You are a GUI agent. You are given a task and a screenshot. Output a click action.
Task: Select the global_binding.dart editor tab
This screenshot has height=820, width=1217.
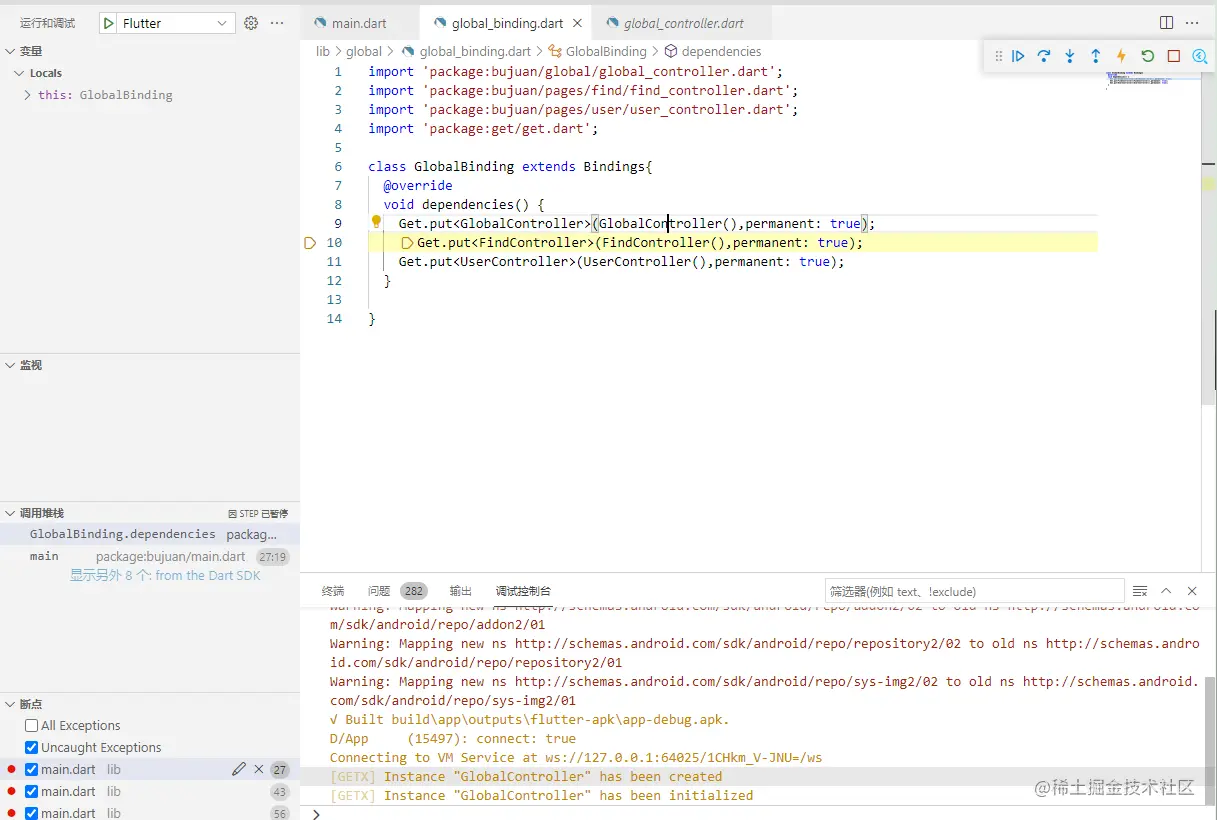(506, 23)
